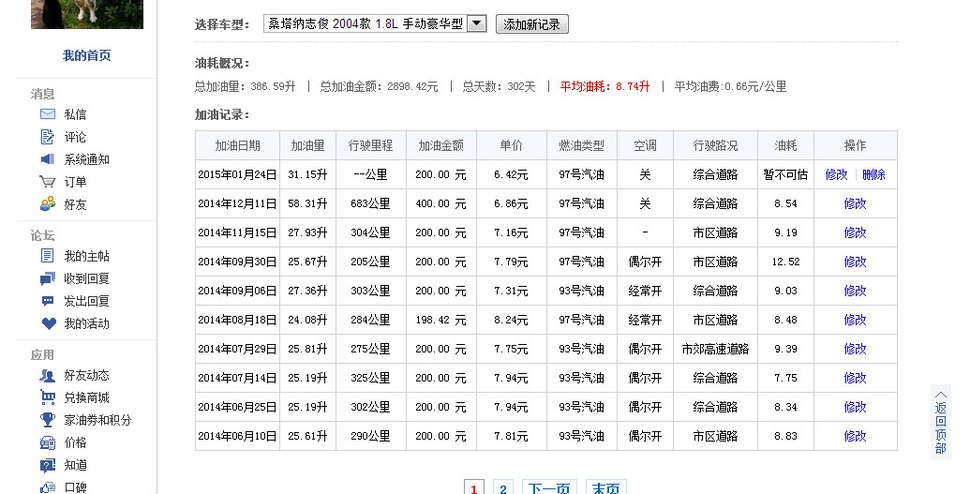
Task: Open the 我的活动 heart icon
Action: click(47, 323)
